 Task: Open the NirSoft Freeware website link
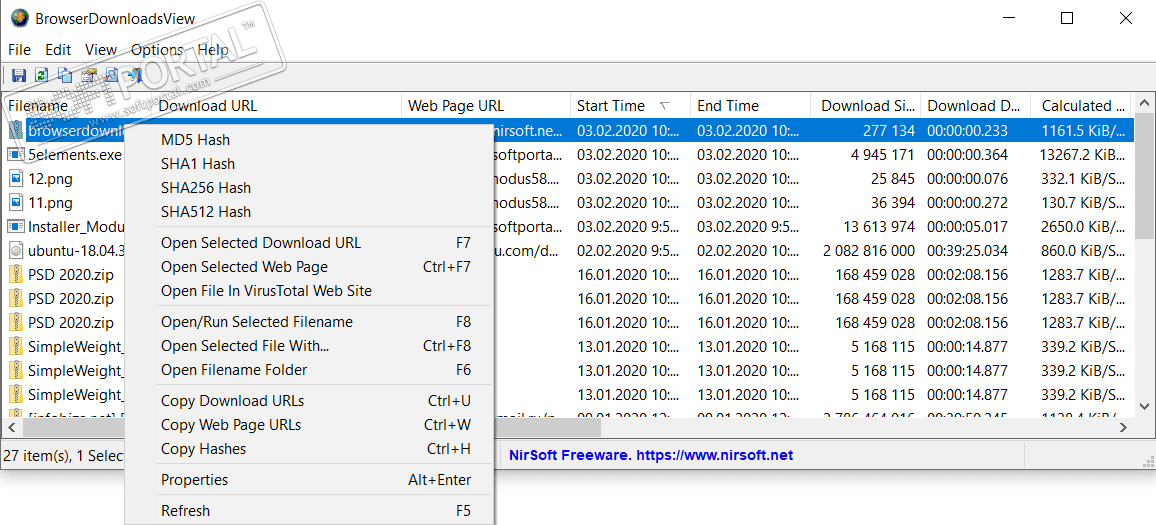coord(651,455)
